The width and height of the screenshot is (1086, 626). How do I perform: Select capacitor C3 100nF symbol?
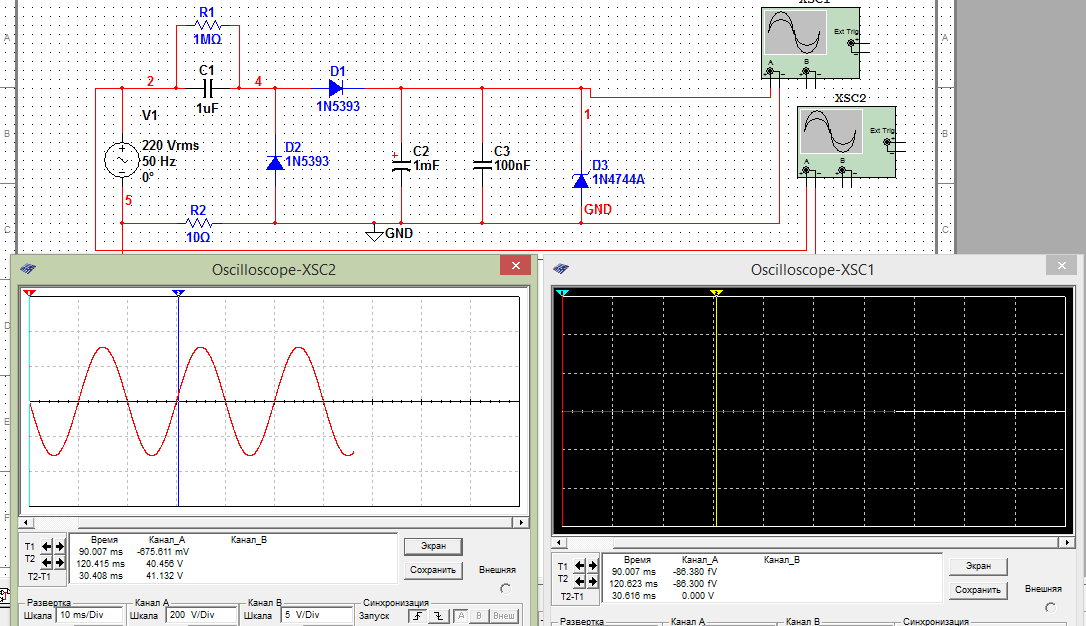pyautogui.click(x=482, y=165)
